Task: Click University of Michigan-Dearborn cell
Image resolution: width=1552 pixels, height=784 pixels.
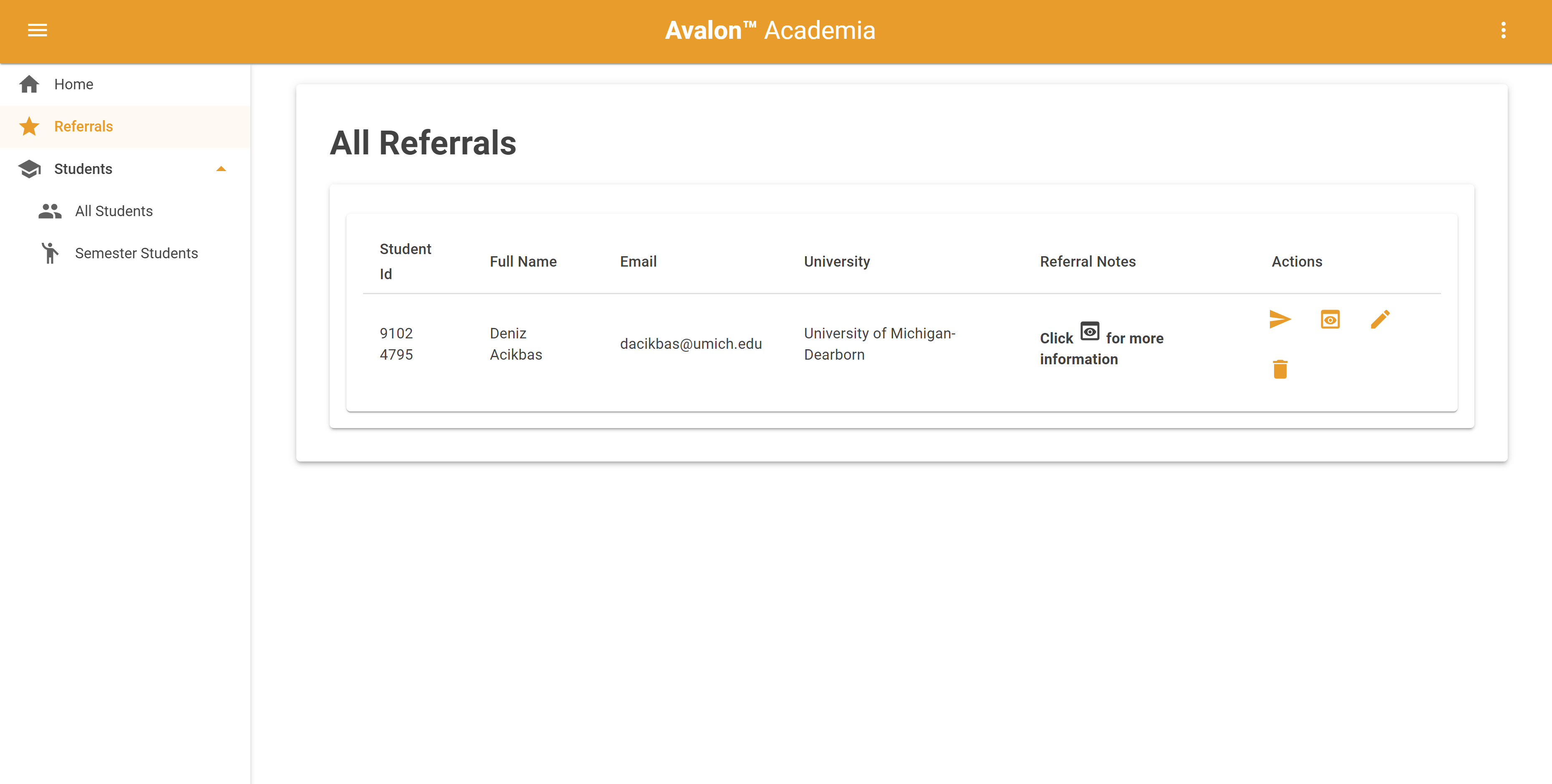Action: click(x=880, y=344)
